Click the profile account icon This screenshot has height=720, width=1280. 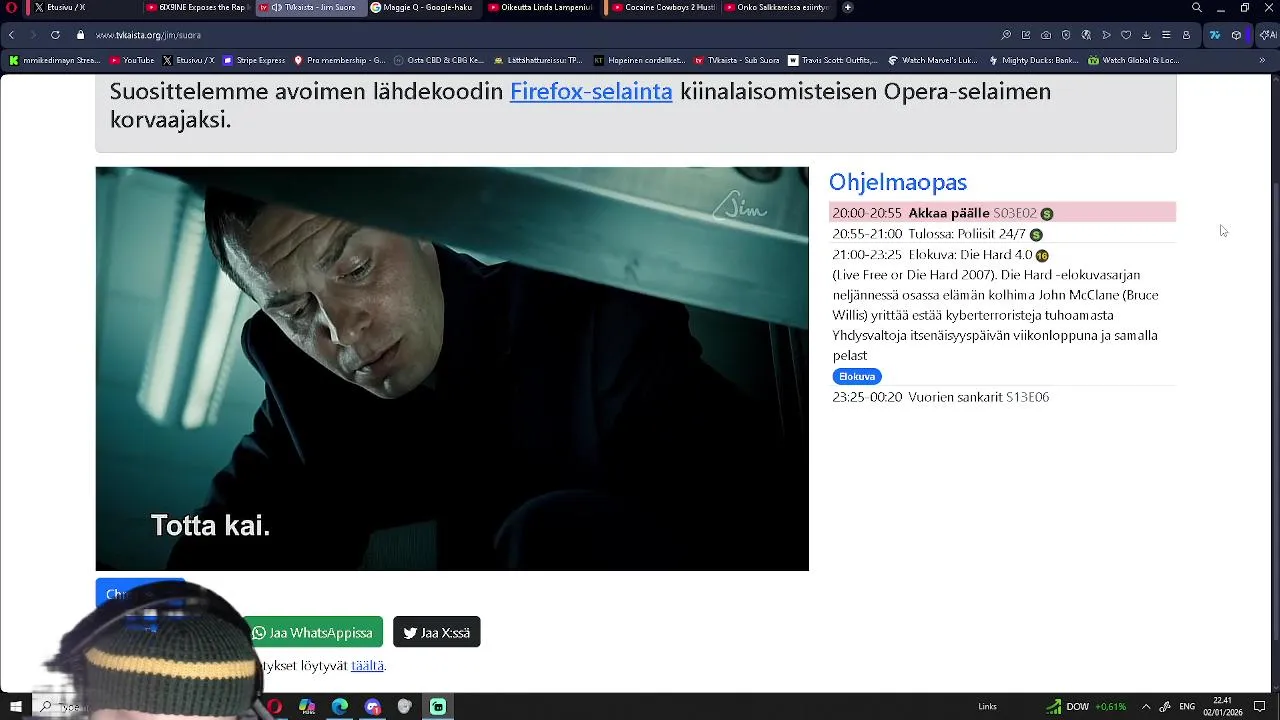click(x=1186, y=35)
